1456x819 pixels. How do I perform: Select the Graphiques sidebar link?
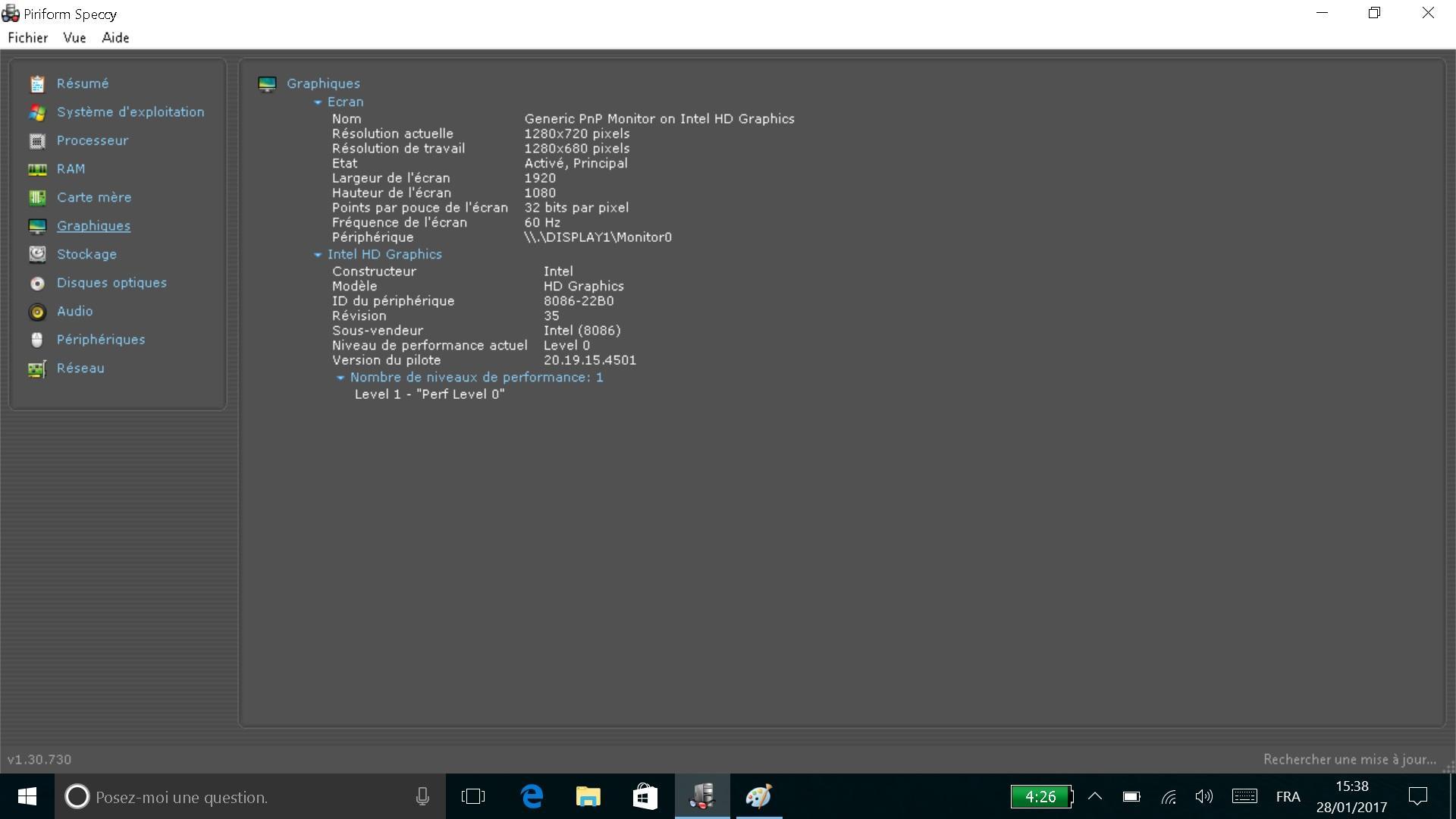pos(93,226)
